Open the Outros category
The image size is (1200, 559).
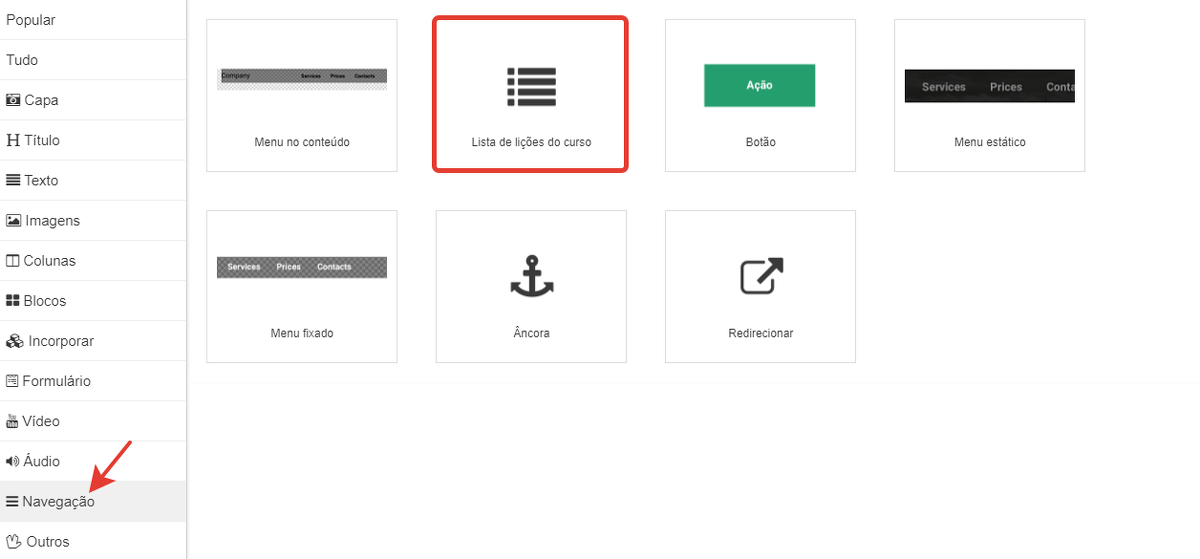click(48, 542)
